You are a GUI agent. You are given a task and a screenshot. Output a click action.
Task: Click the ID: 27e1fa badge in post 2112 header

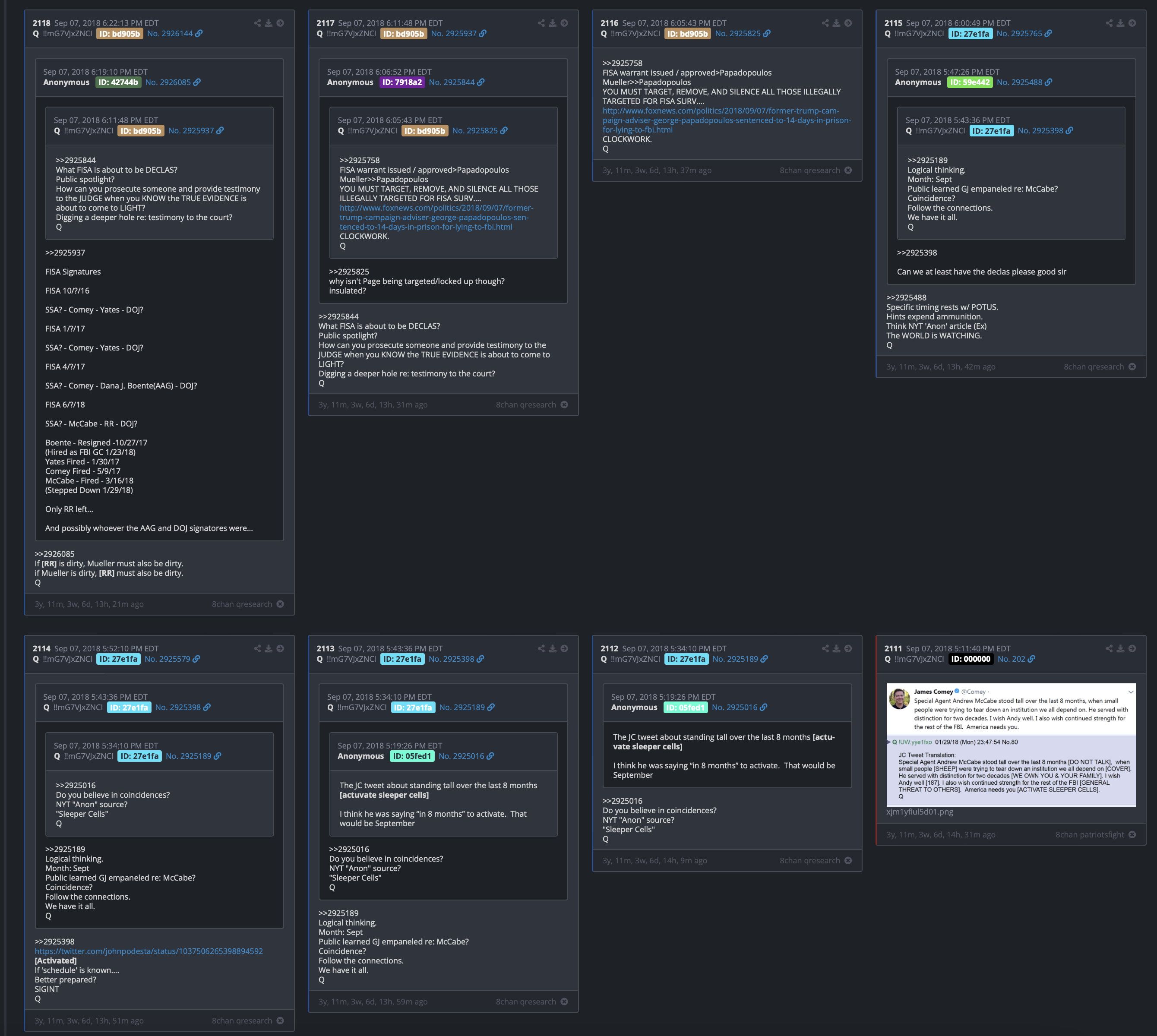click(x=686, y=659)
